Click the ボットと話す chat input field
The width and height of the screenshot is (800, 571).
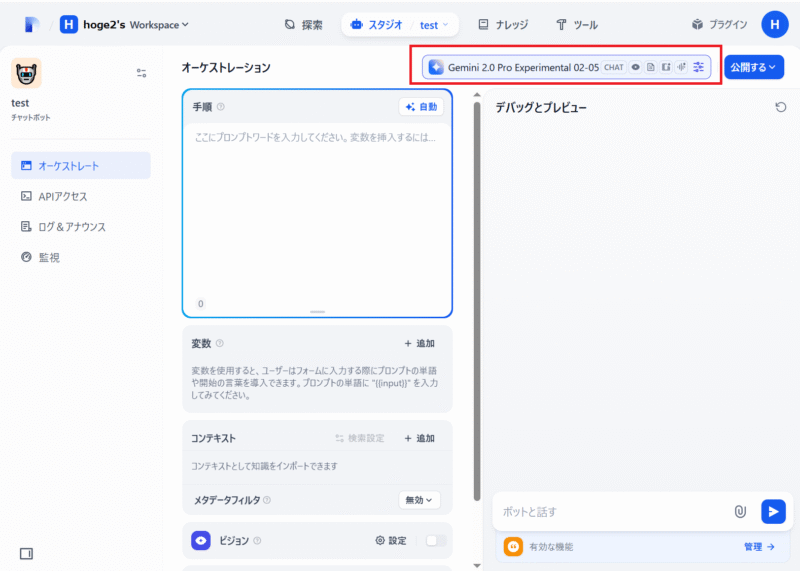point(612,511)
